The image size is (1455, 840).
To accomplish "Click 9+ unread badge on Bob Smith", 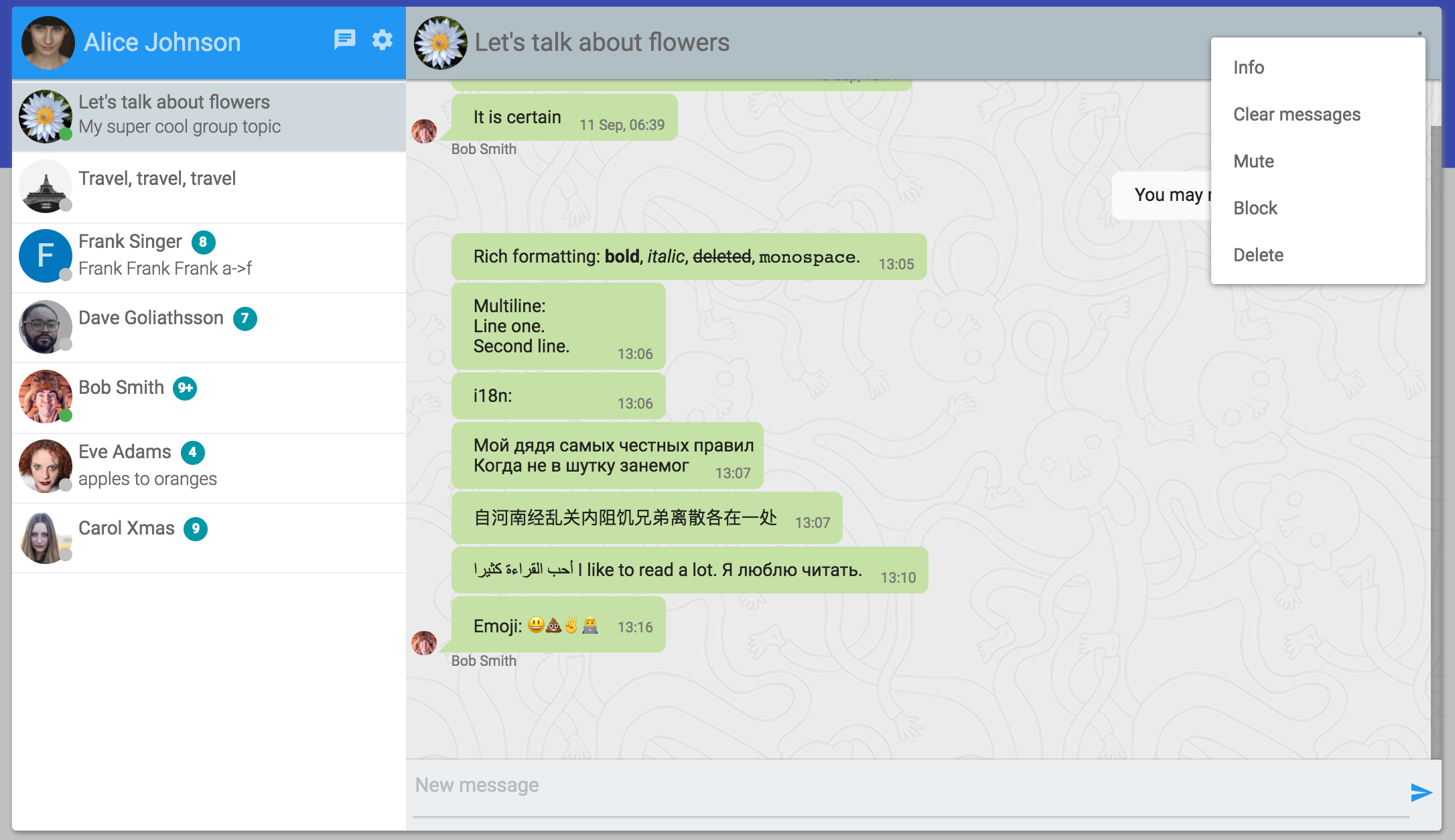I will 185,389.
